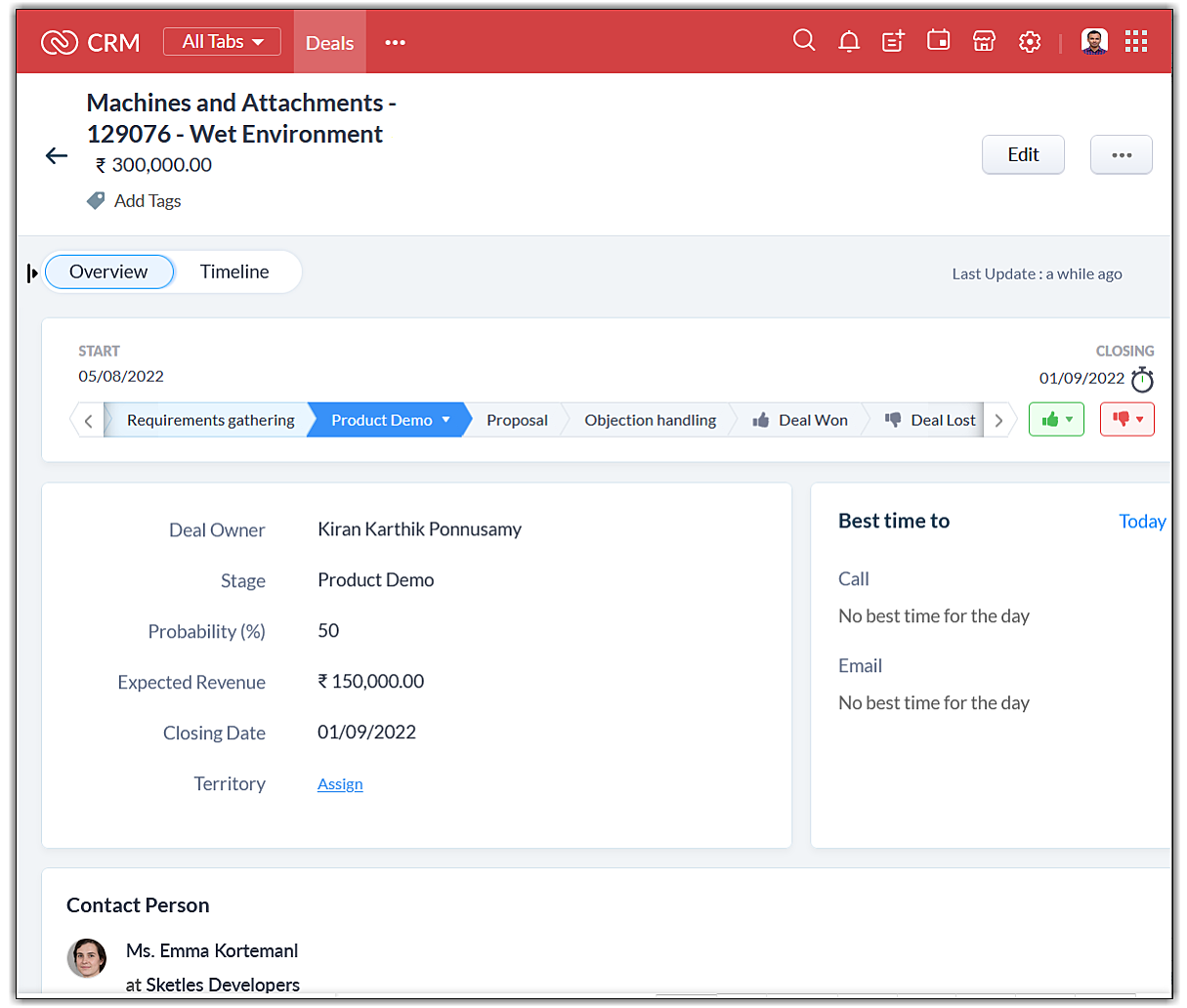
Task: Click the Edit button
Action: tap(1023, 154)
